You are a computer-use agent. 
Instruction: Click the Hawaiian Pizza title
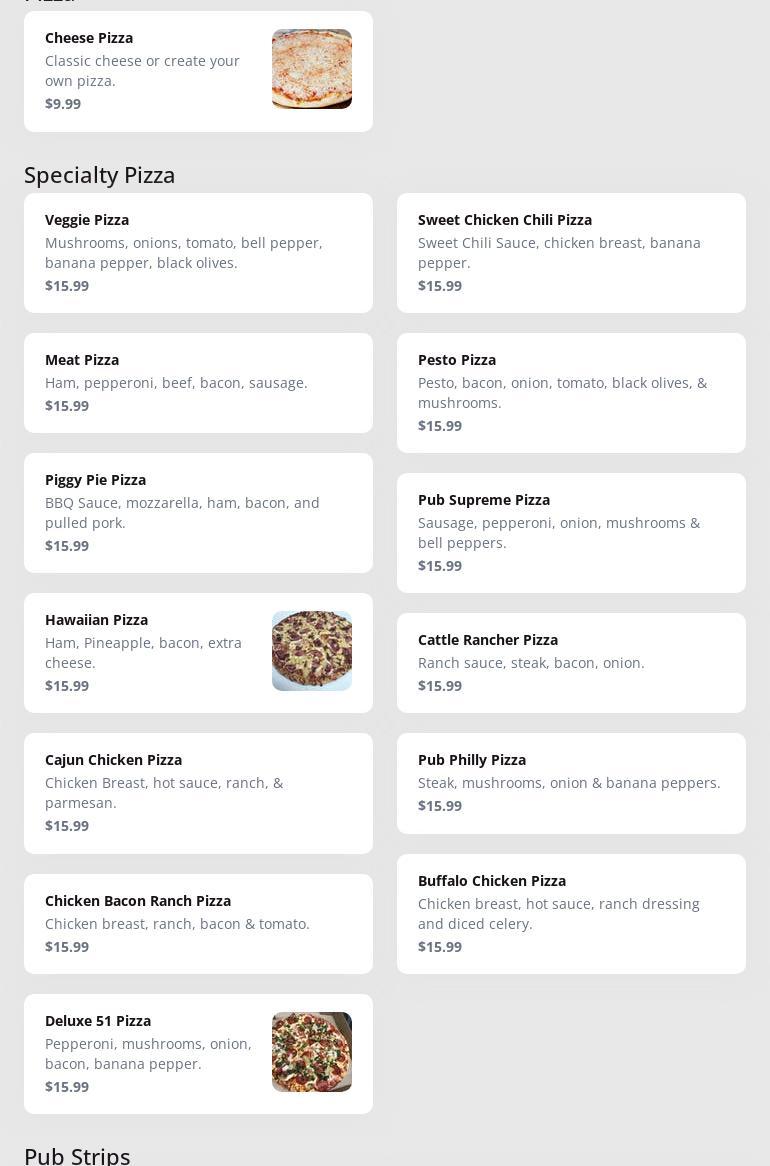[96, 620]
